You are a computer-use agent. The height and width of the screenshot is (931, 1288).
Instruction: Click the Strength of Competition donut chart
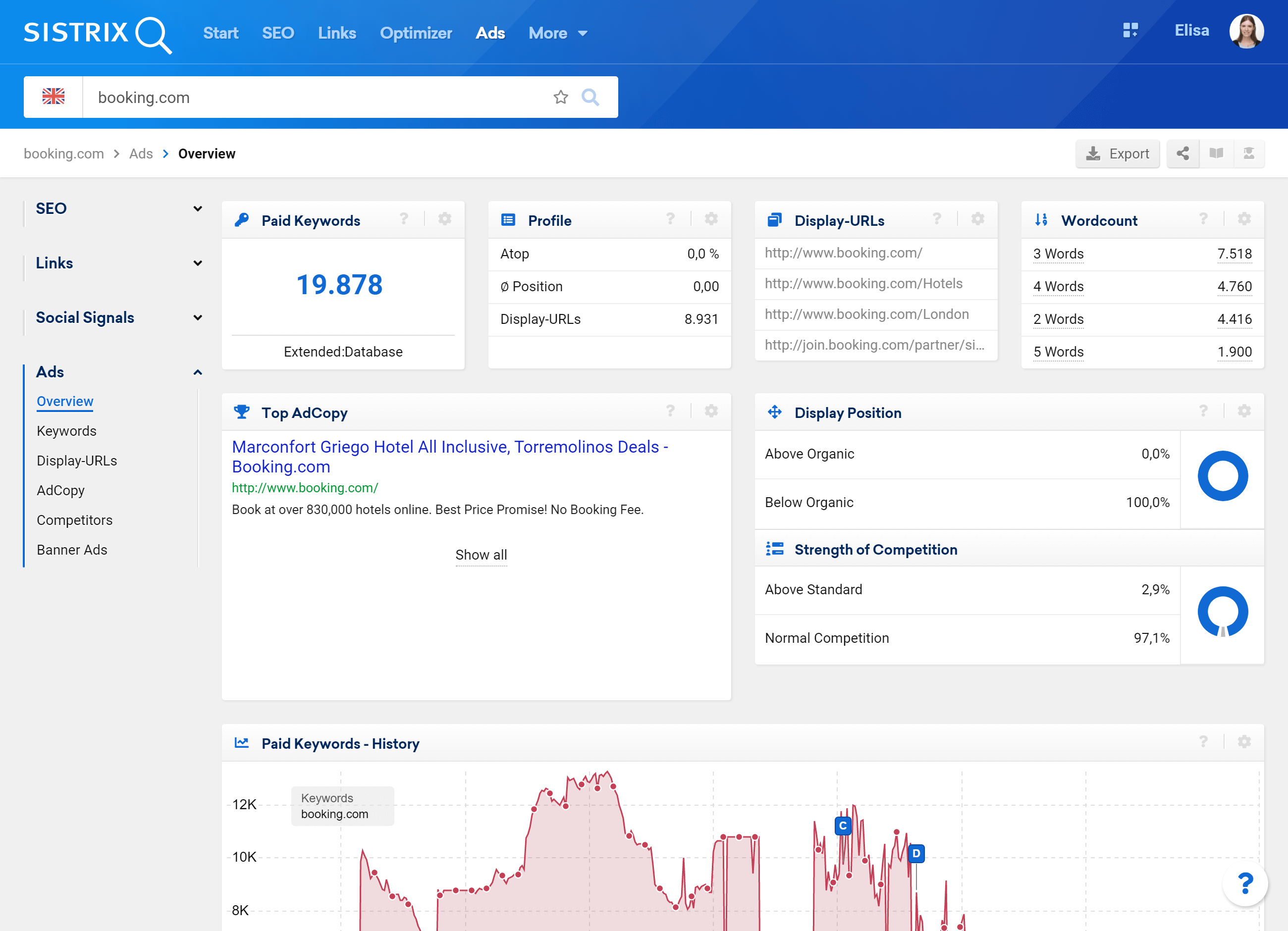click(x=1222, y=612)
